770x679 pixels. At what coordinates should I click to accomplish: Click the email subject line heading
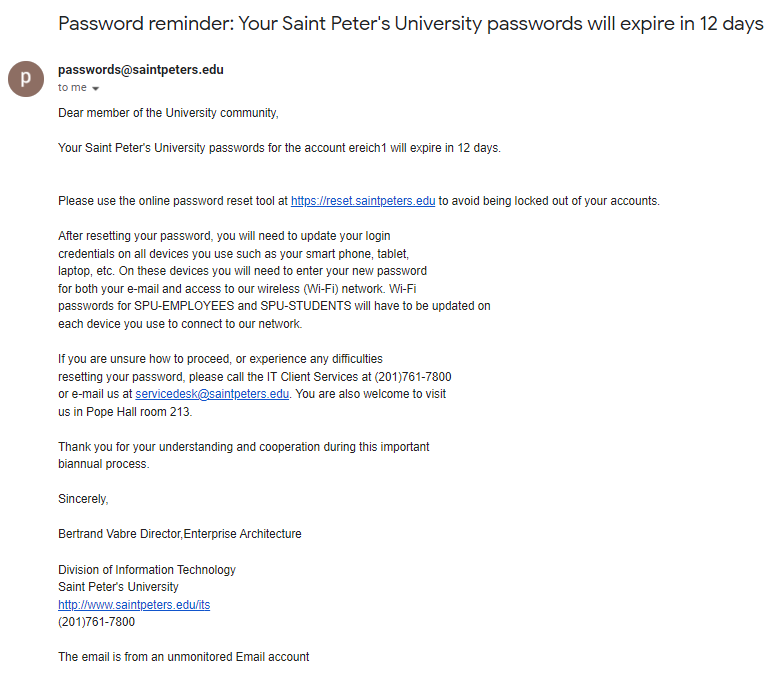click(410, 23)
